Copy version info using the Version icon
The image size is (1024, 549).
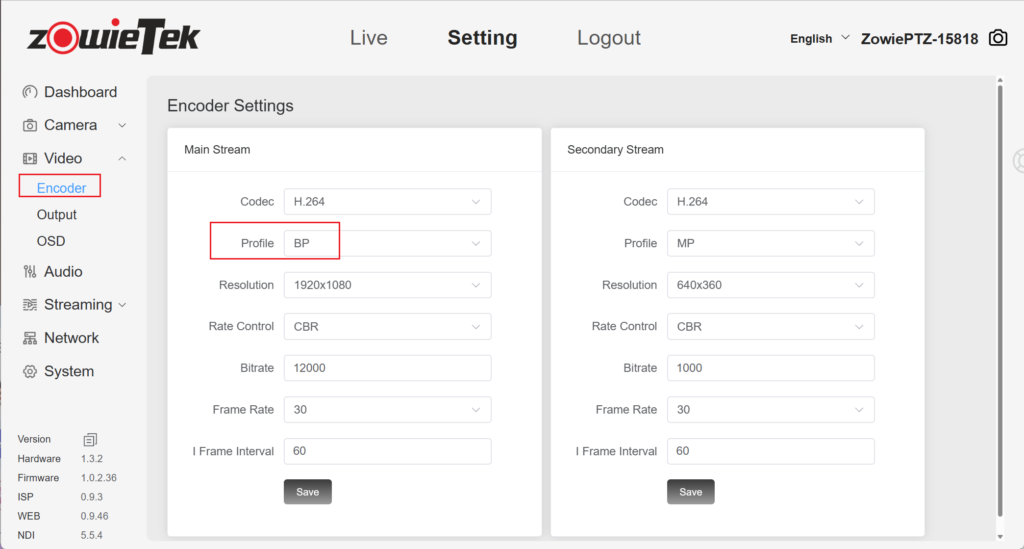pos(90,439)
